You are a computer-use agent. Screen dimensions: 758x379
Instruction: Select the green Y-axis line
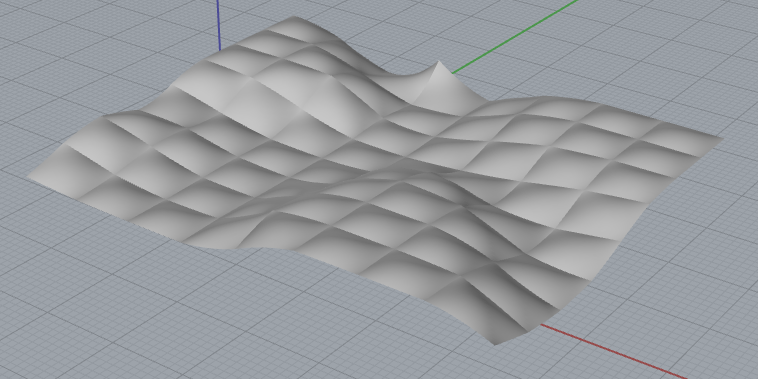coord(515,37)
